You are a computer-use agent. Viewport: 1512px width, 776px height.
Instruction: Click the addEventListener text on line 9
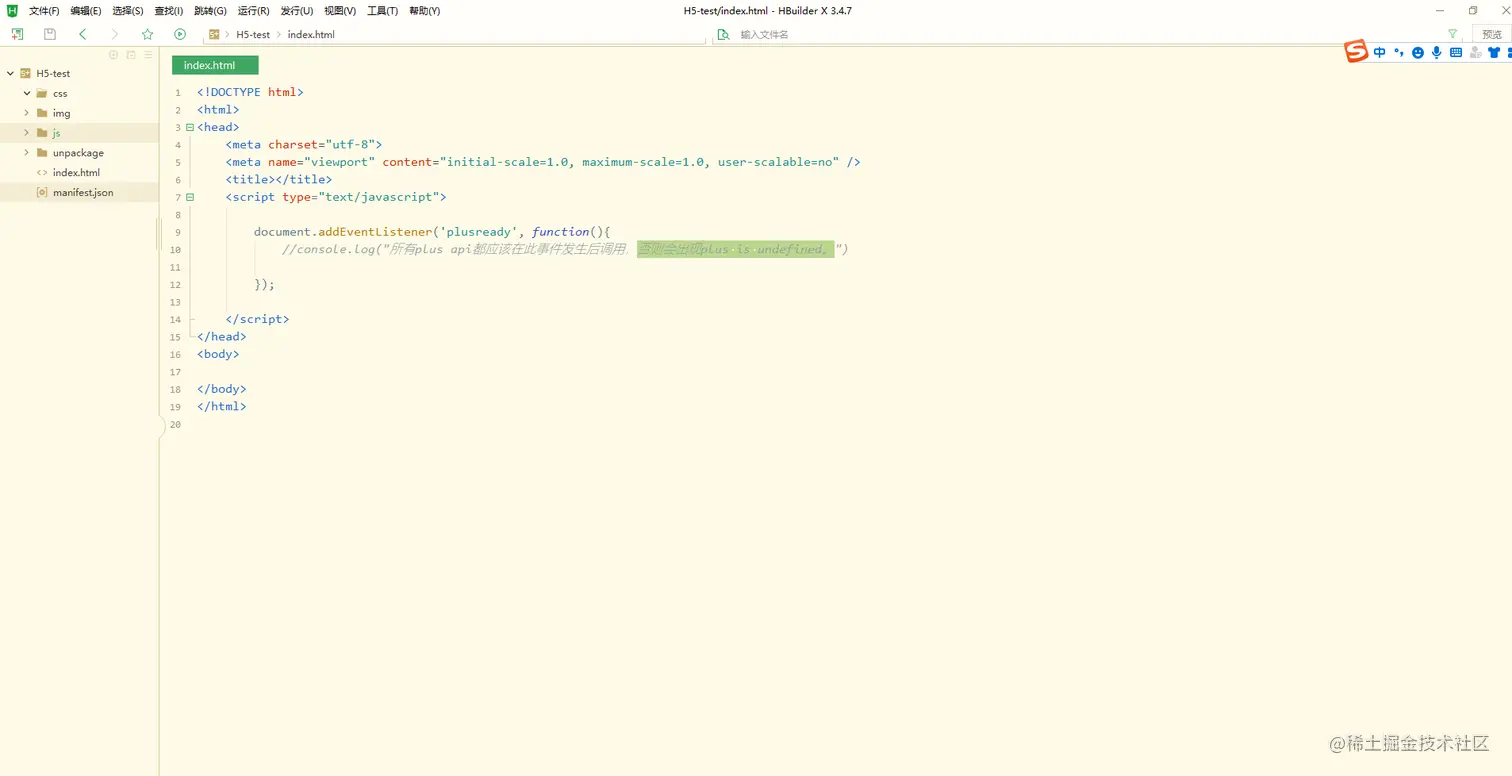pyautogui.click(x=375, y=232)
